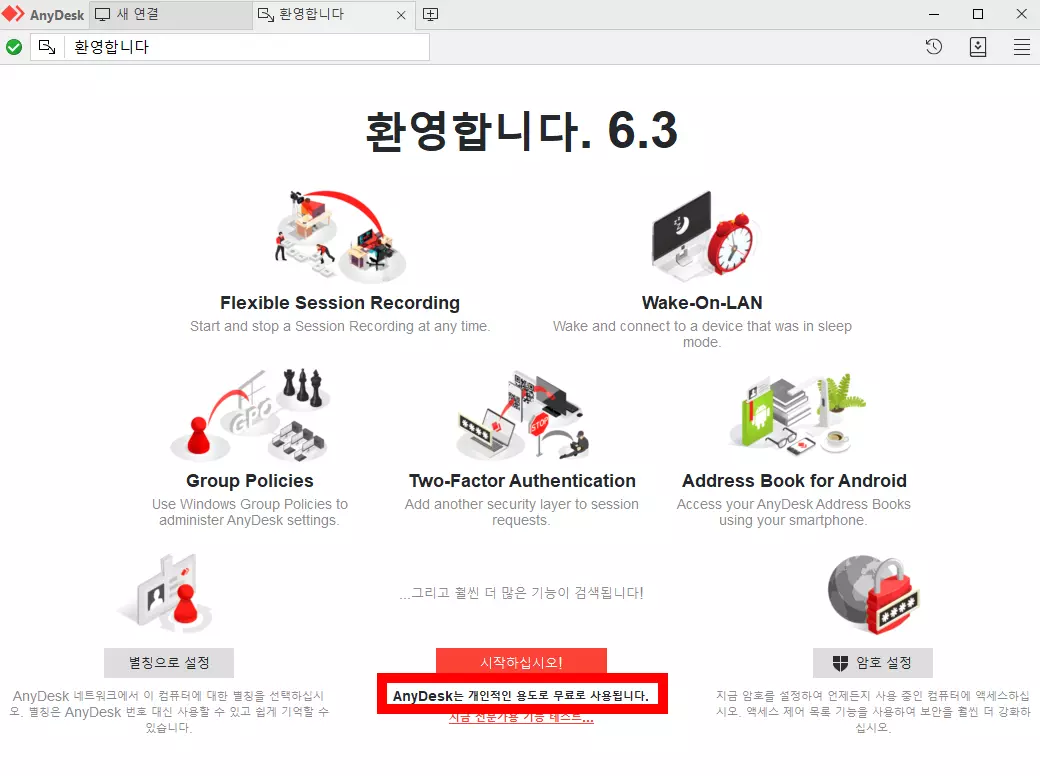Click the Two-Factor Authentication heading
The image size is (1040, 776).
(x=523, y=481)
